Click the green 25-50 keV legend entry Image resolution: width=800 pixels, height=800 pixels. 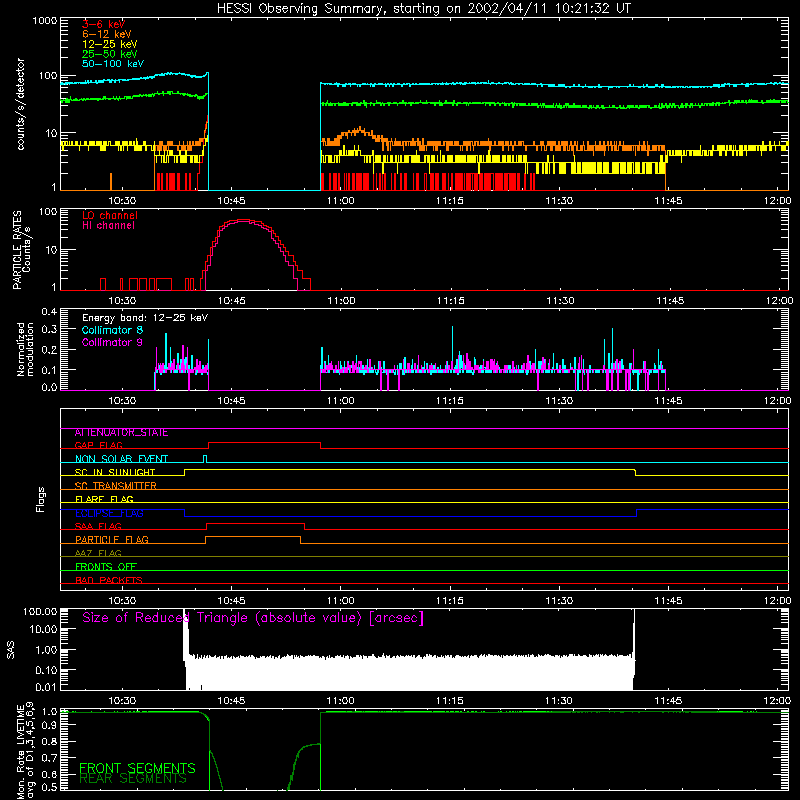(109, 54)
